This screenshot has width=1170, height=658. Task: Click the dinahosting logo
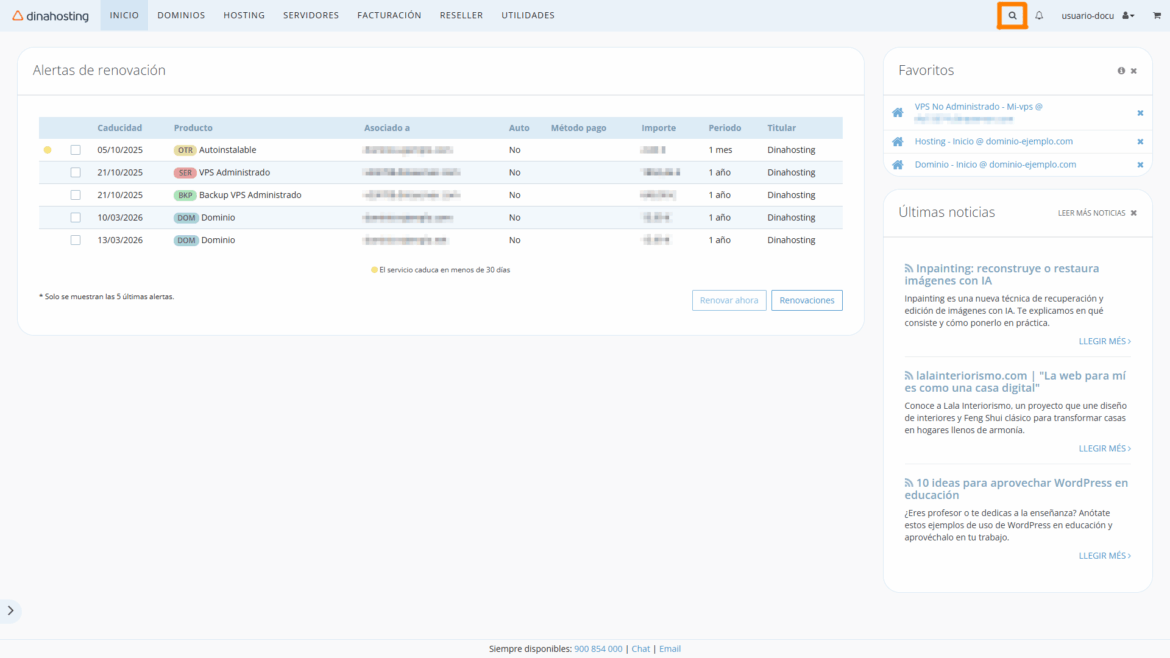point(50,15)
